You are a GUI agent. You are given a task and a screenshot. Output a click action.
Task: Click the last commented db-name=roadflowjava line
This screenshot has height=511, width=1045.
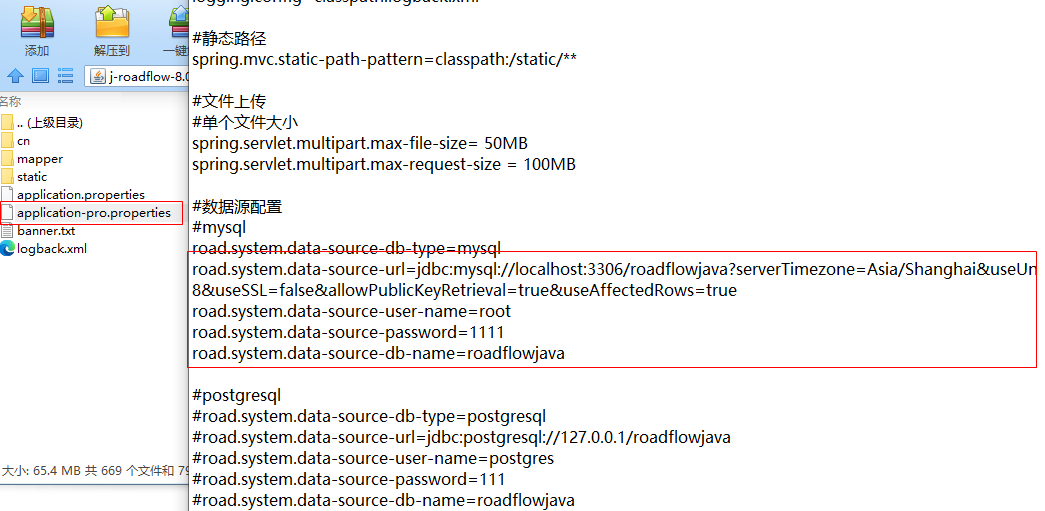coord(383,500)
